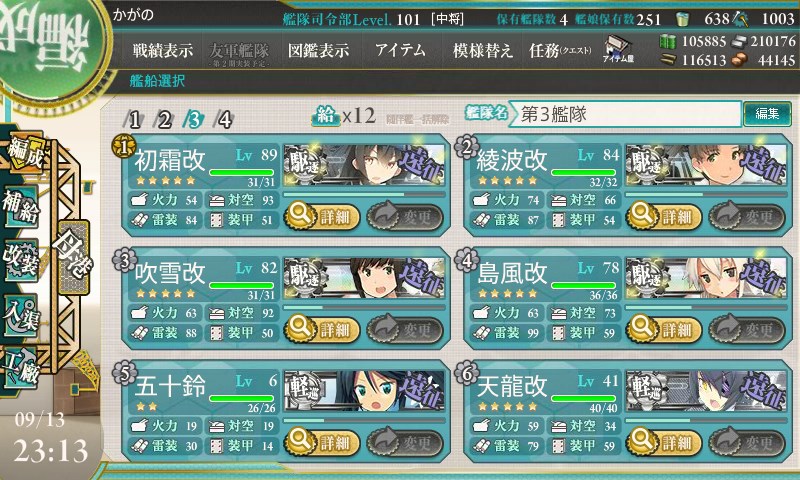Open the 入渠 (Docking) sidebar icon

(x=21, y=314)
